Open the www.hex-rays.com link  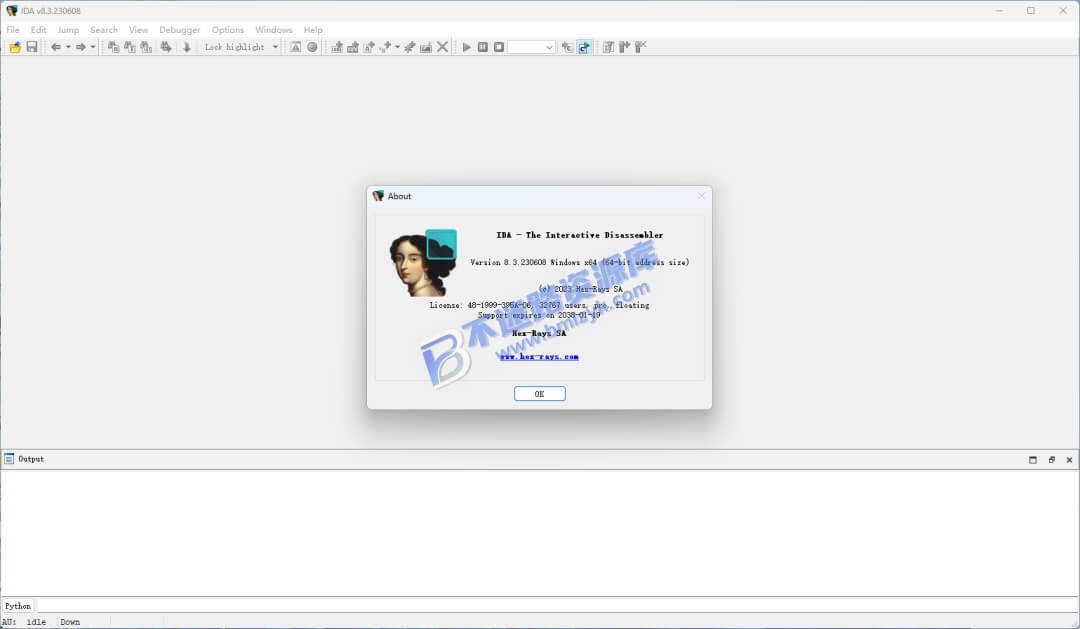[539, 356]
